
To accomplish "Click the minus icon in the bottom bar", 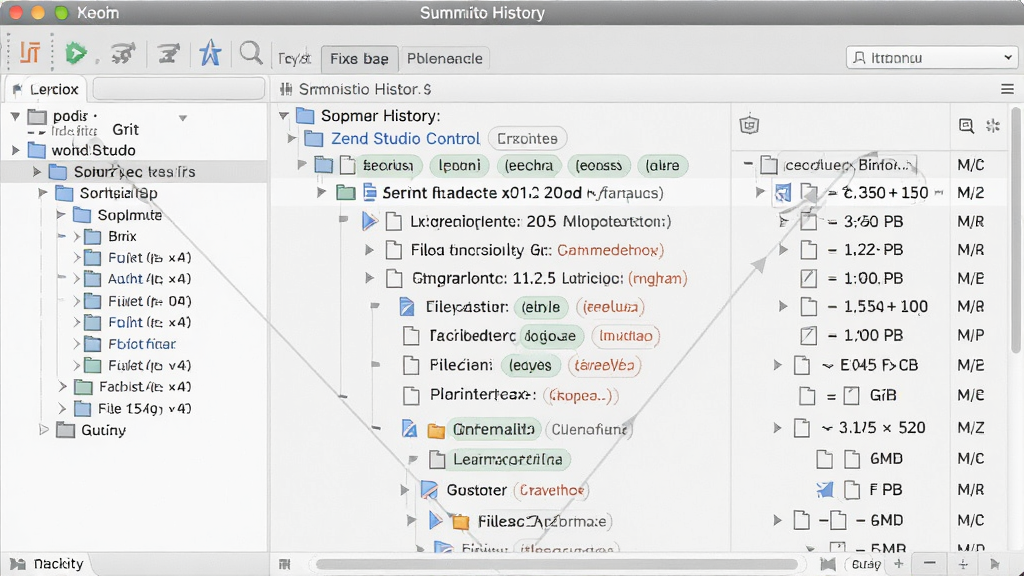I will point(930,563).
